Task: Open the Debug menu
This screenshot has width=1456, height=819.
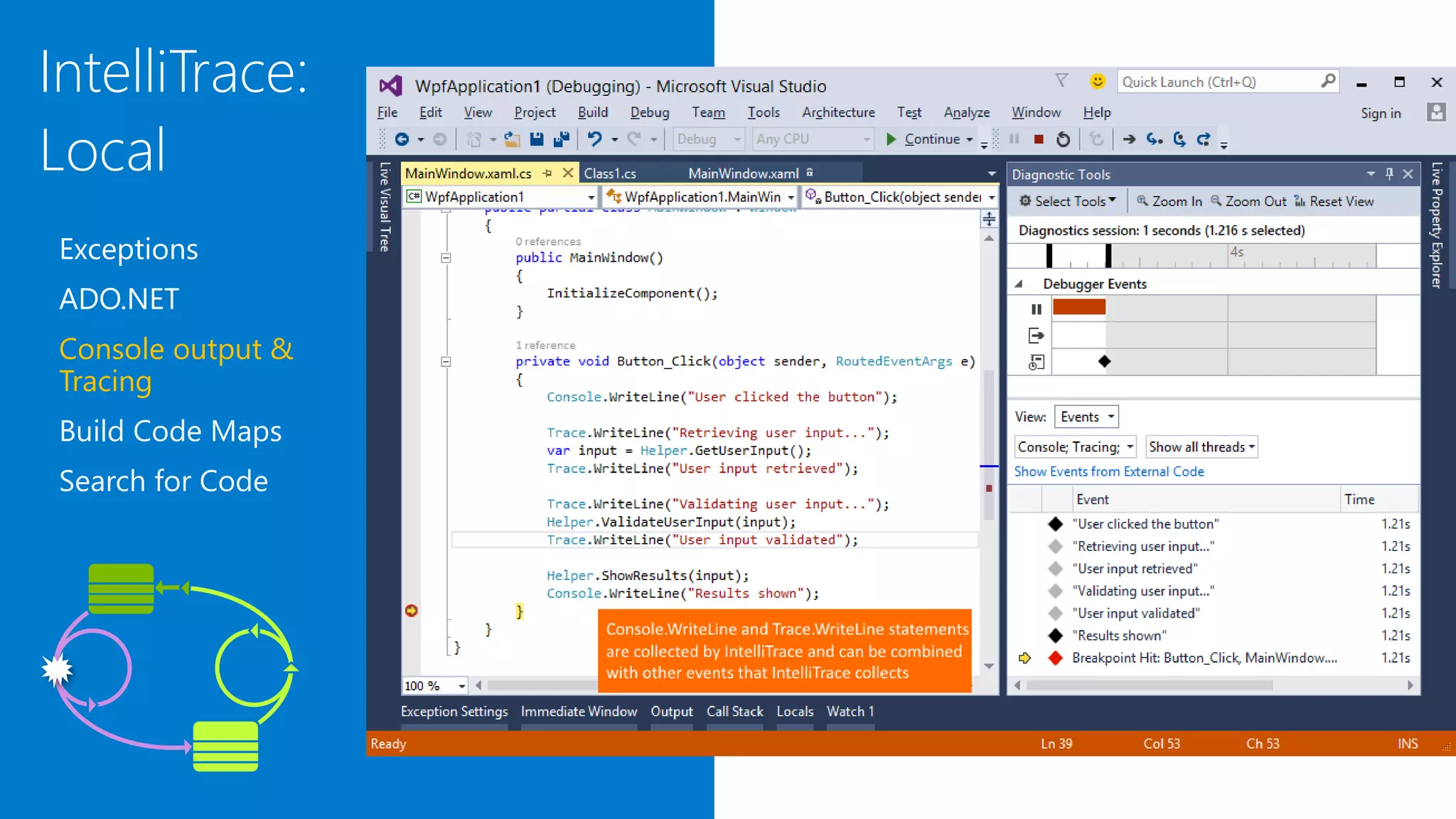Action: pos(650,112)
